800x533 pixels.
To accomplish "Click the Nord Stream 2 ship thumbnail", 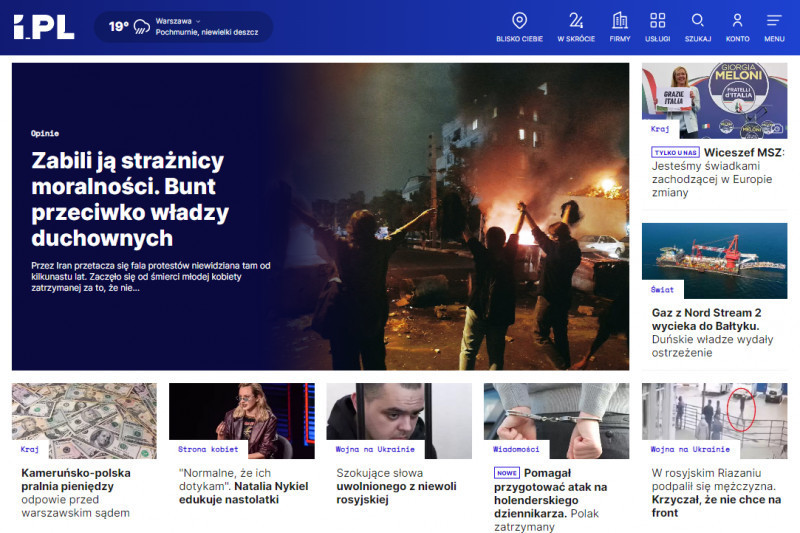I will pyautogui.click(x=714, y=260).
